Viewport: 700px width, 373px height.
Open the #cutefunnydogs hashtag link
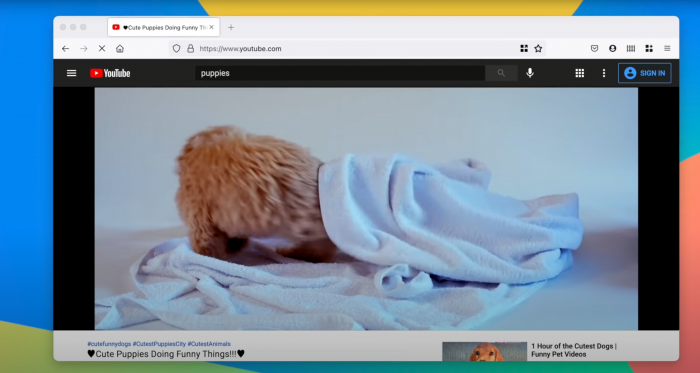(109, 344)
